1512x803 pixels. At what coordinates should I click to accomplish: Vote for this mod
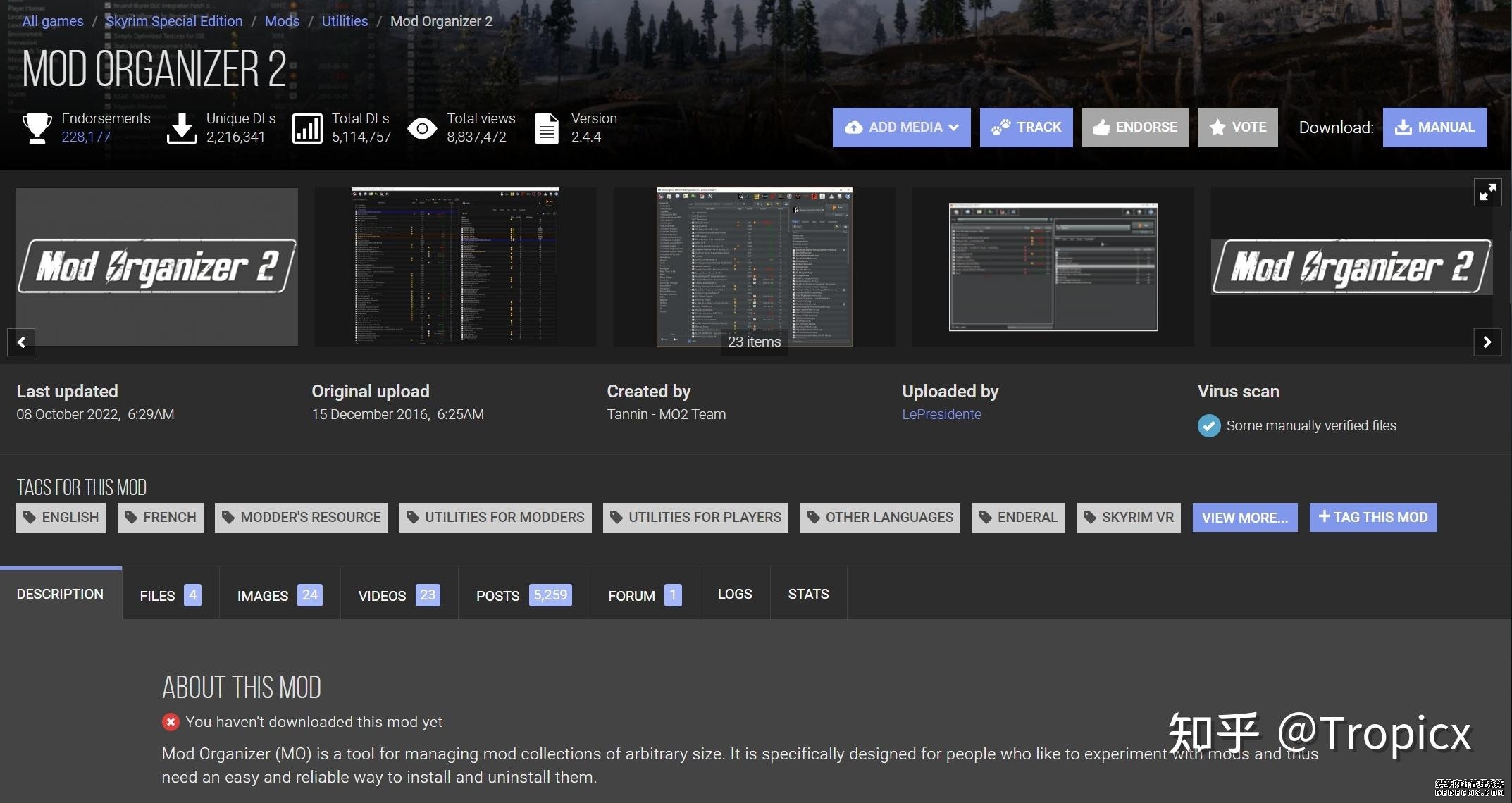click(1237, 127)
